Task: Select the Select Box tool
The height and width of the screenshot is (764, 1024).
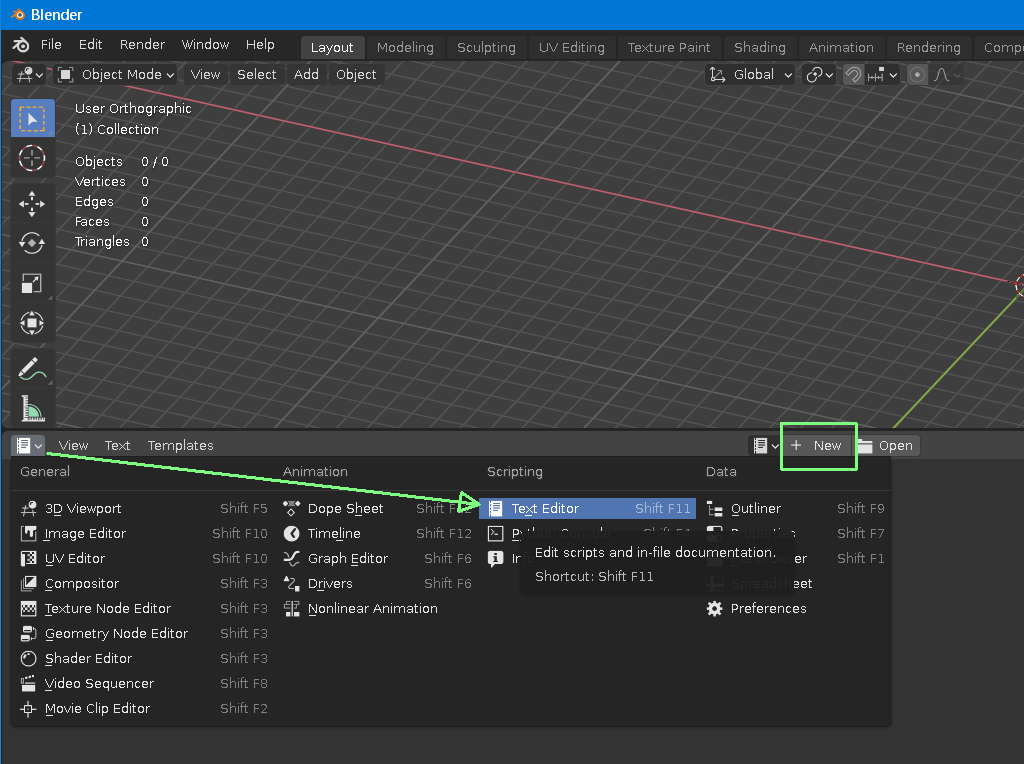Action: point(32,119)
